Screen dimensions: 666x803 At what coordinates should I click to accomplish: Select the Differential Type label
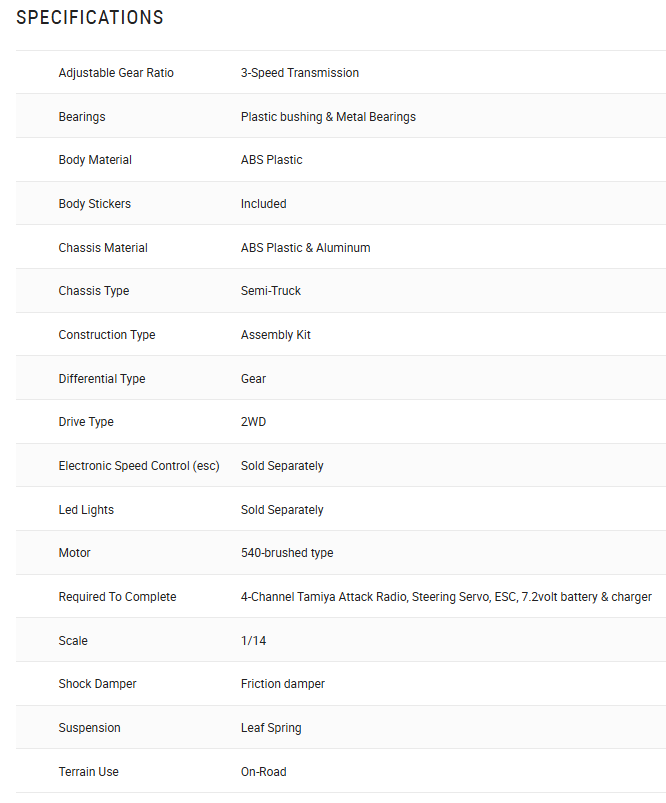tap(102, 379)
